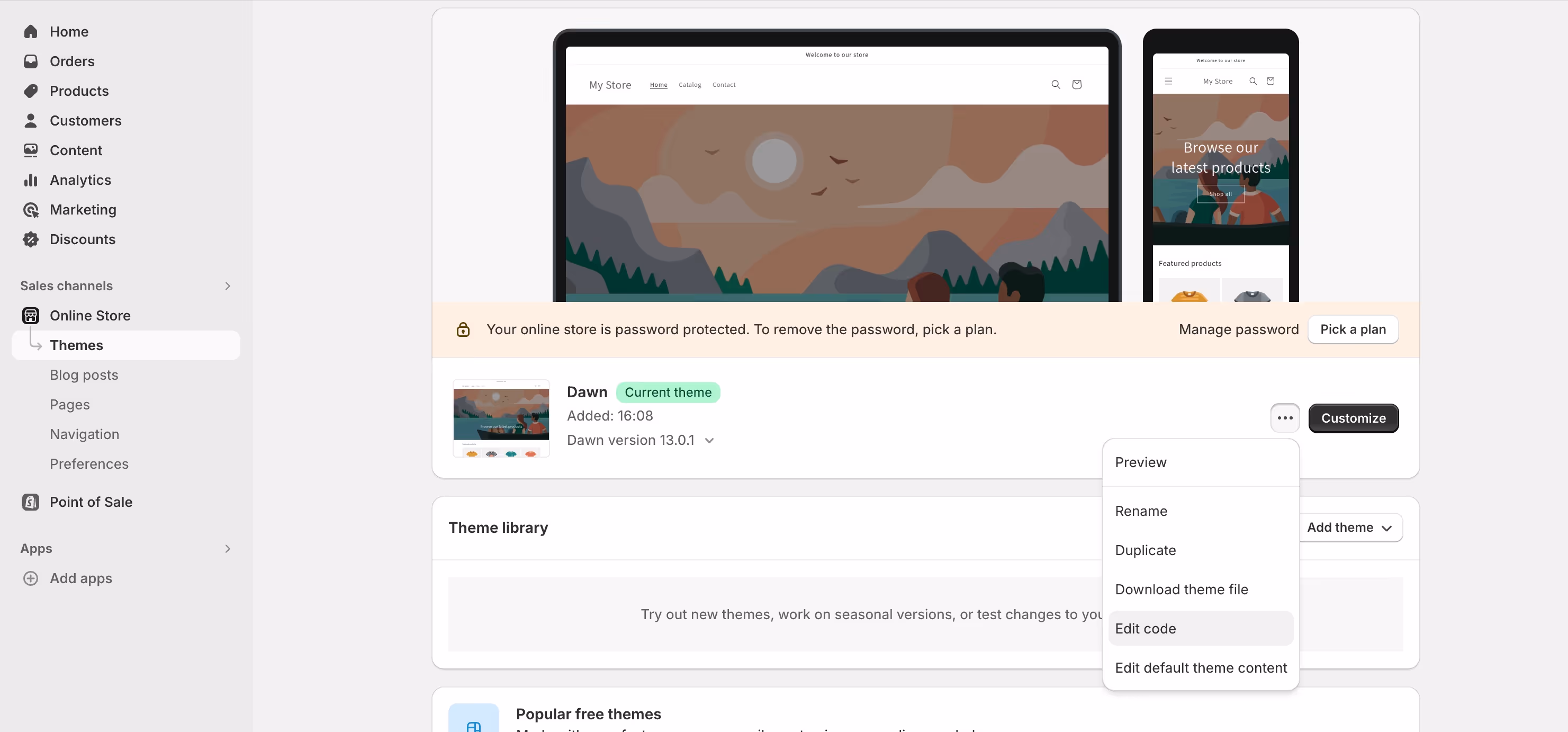This screenshot has width=1568, height=732.
Task: Click the Orders inbox icon
Action: [30, 61]
